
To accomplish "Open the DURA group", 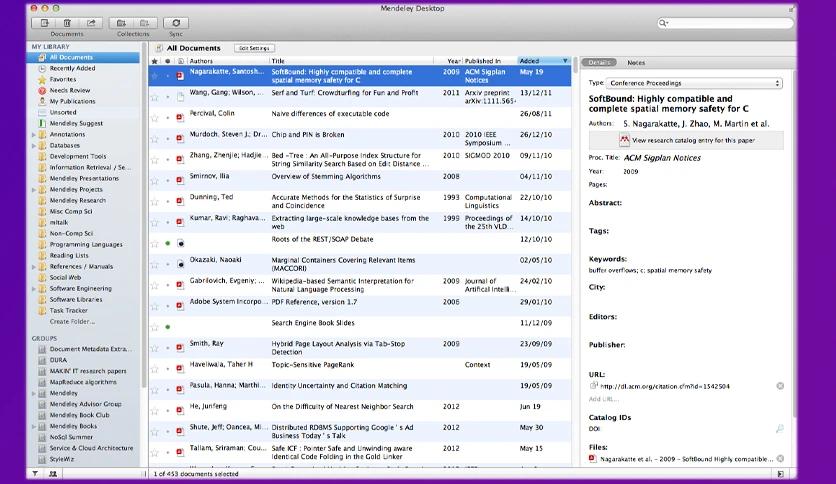I will (58, 360).
